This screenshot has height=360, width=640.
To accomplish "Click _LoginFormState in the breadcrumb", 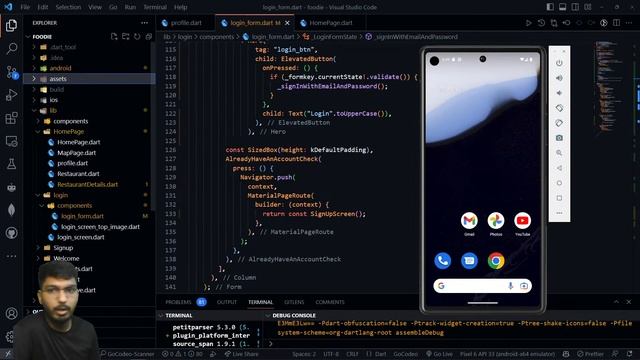I will (335, 37).
